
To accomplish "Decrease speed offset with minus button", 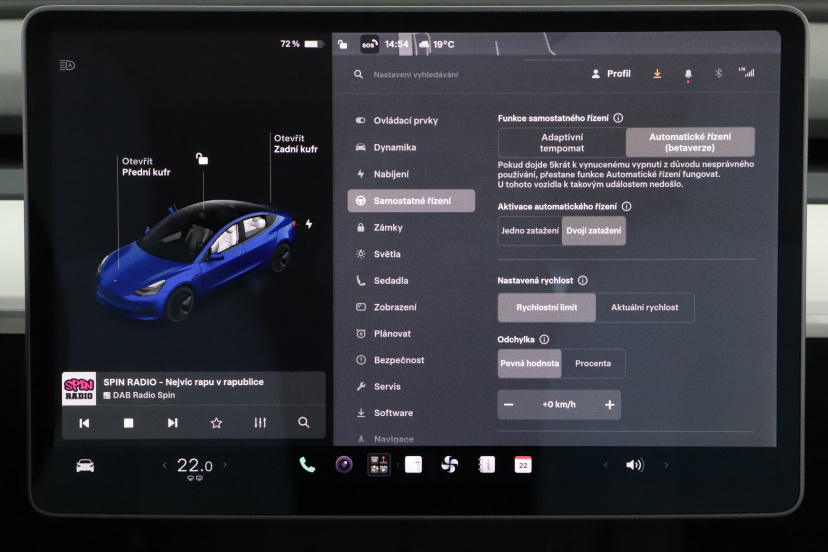I will coord(509,405).
